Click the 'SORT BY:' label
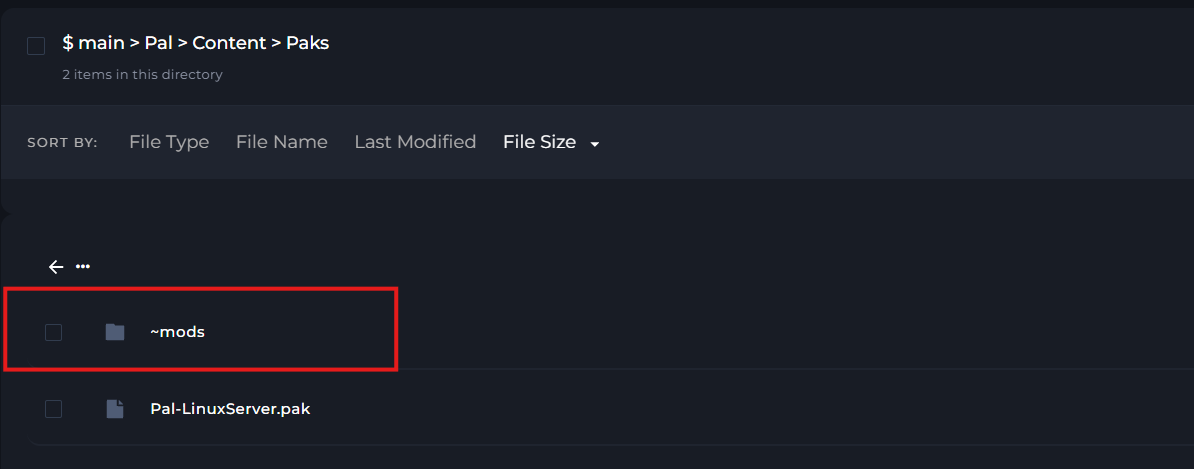 click(62, 143)
